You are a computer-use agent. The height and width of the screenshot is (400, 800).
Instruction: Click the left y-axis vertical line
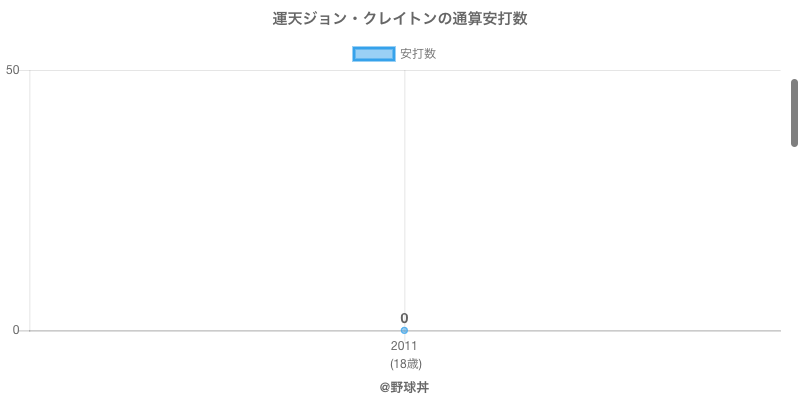[x=30, y=200]
